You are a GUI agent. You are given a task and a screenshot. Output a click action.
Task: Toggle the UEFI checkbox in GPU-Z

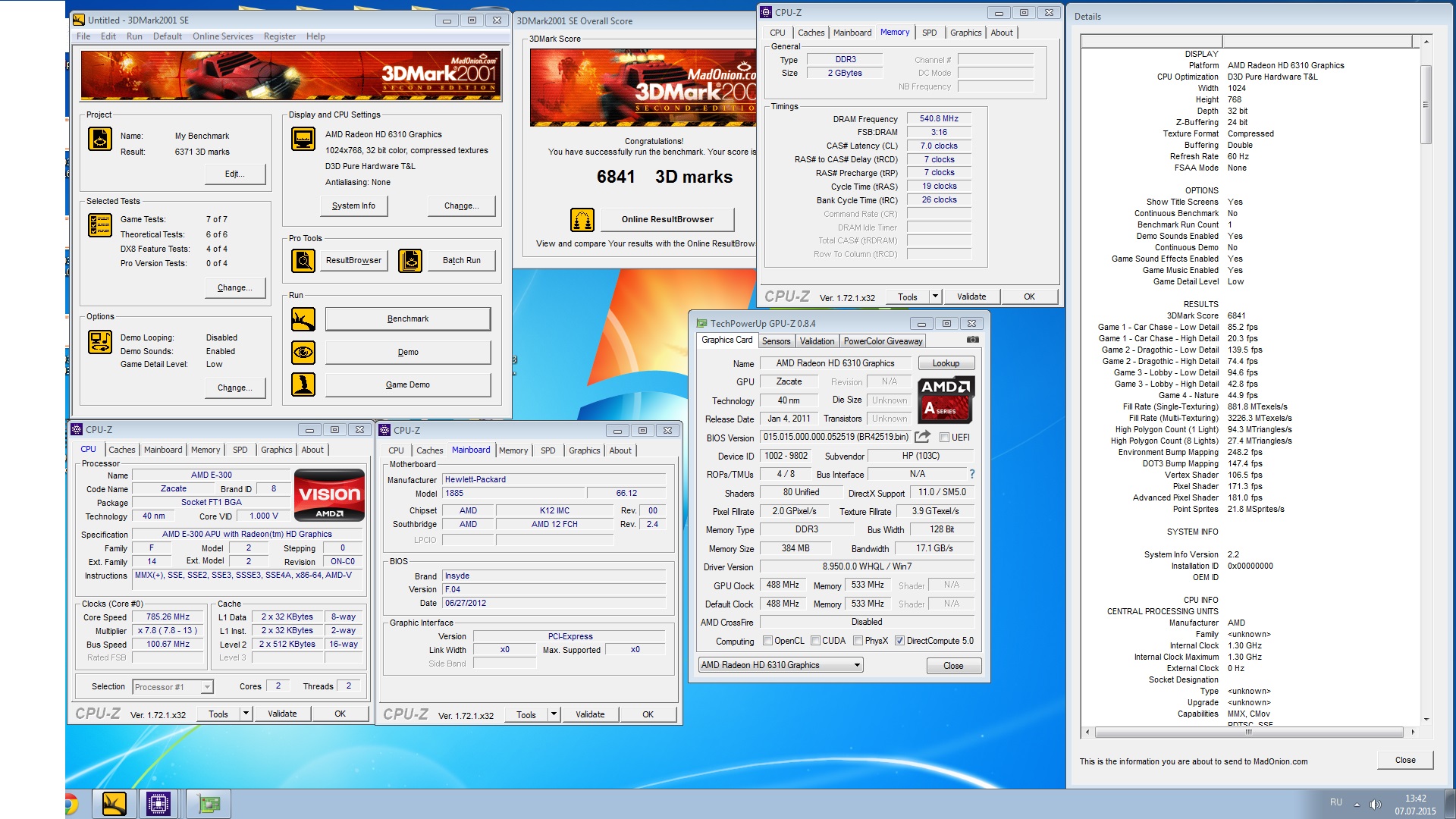pos(944,438)
